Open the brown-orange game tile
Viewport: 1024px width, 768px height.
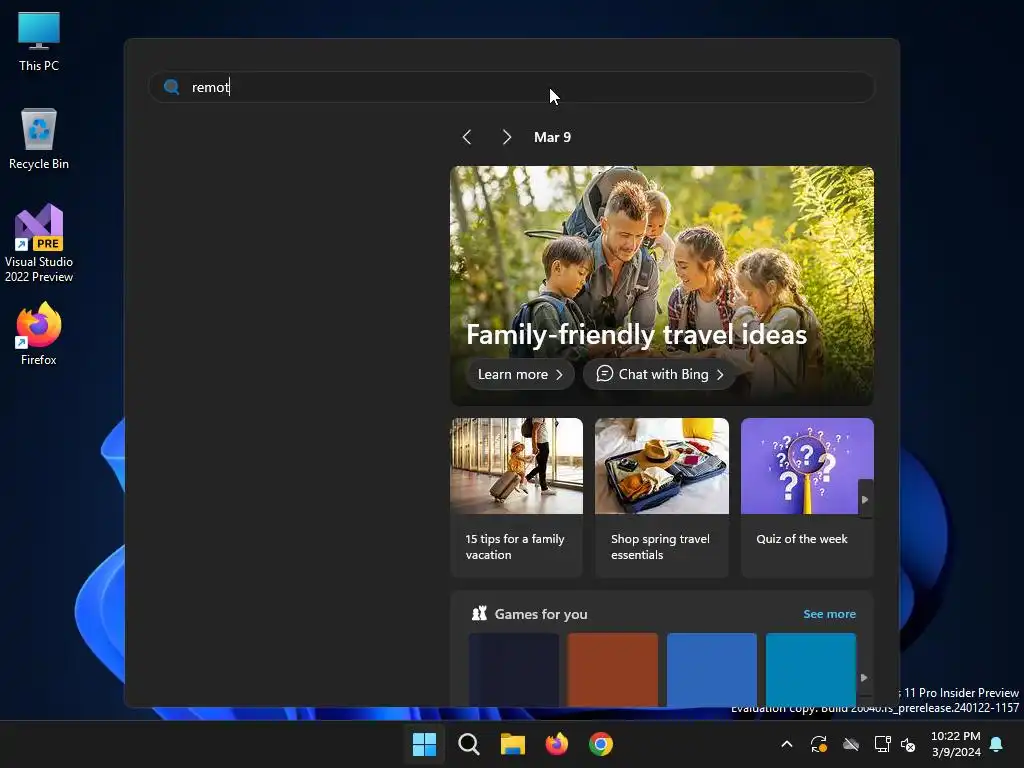click(613, 669)
